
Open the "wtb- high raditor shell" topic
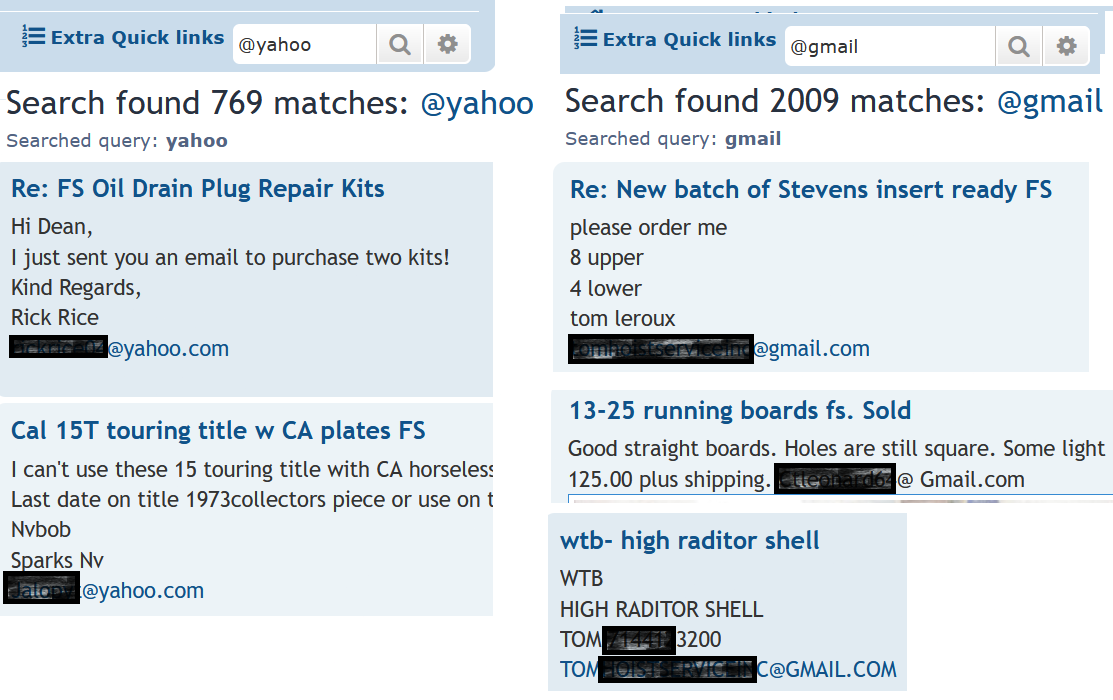click(690, 541)
